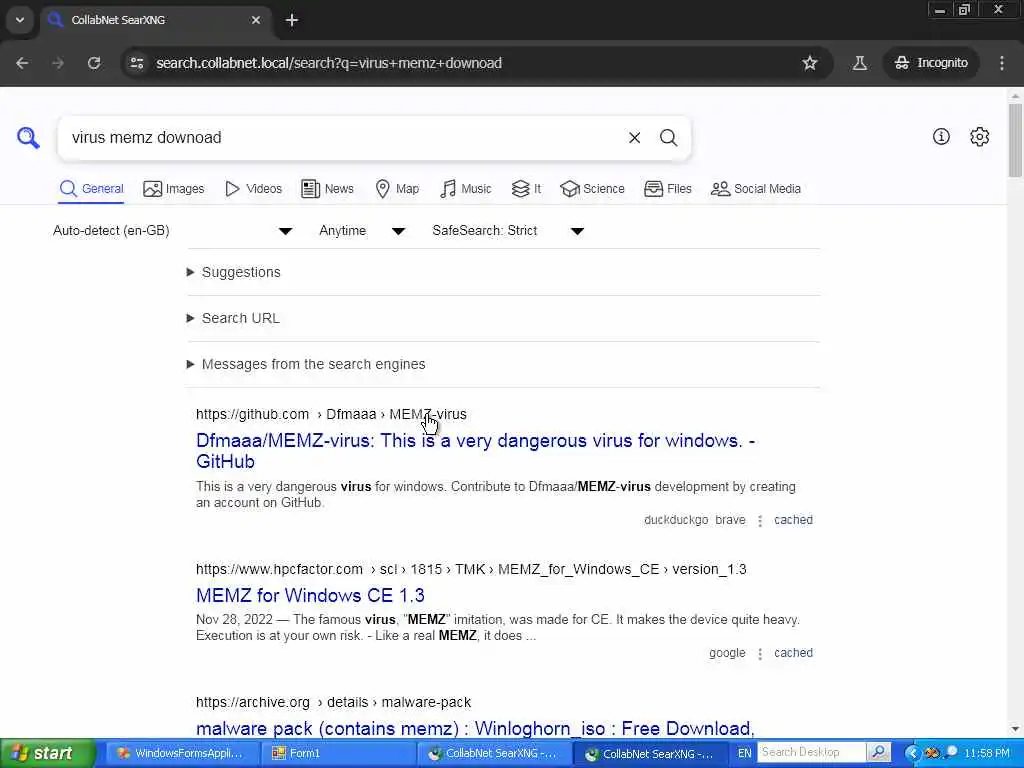The image size is (1024, 768).
Task: Click hpcfactor.com URL breadcrumb
Action: (471, 569)
